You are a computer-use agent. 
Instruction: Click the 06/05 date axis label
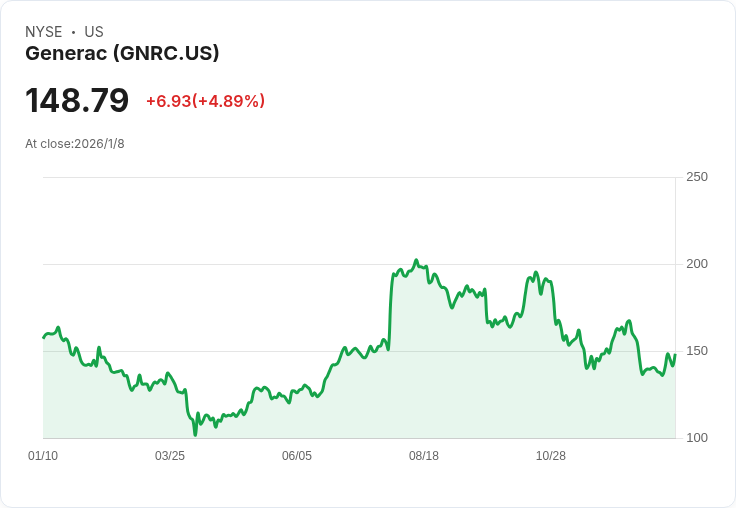pos(297,456)
